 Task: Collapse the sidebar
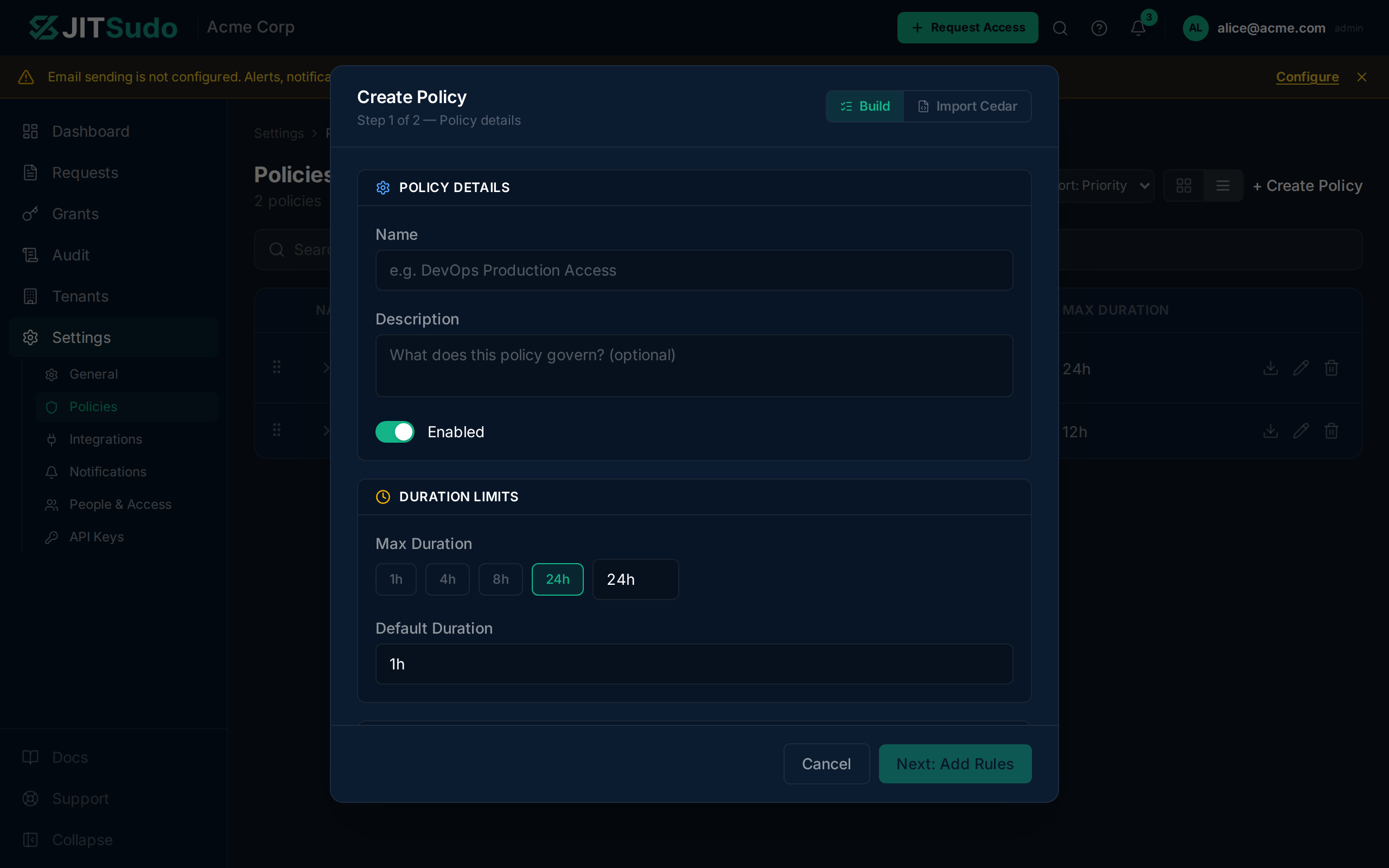pos(113,840)
